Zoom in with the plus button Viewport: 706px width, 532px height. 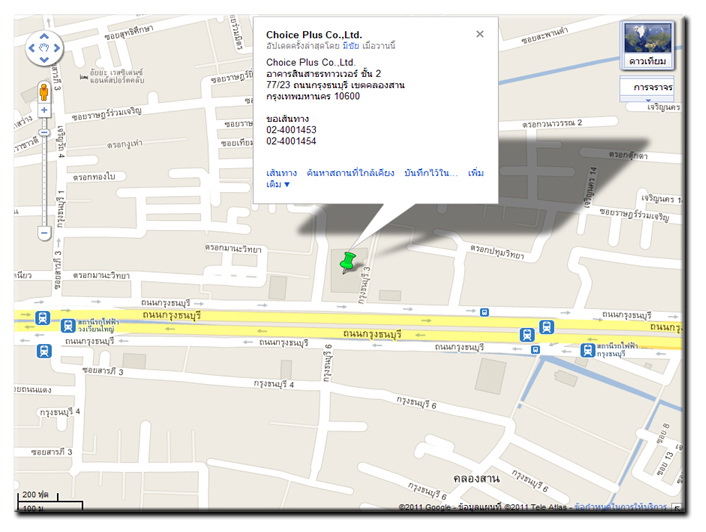point(44,110)
